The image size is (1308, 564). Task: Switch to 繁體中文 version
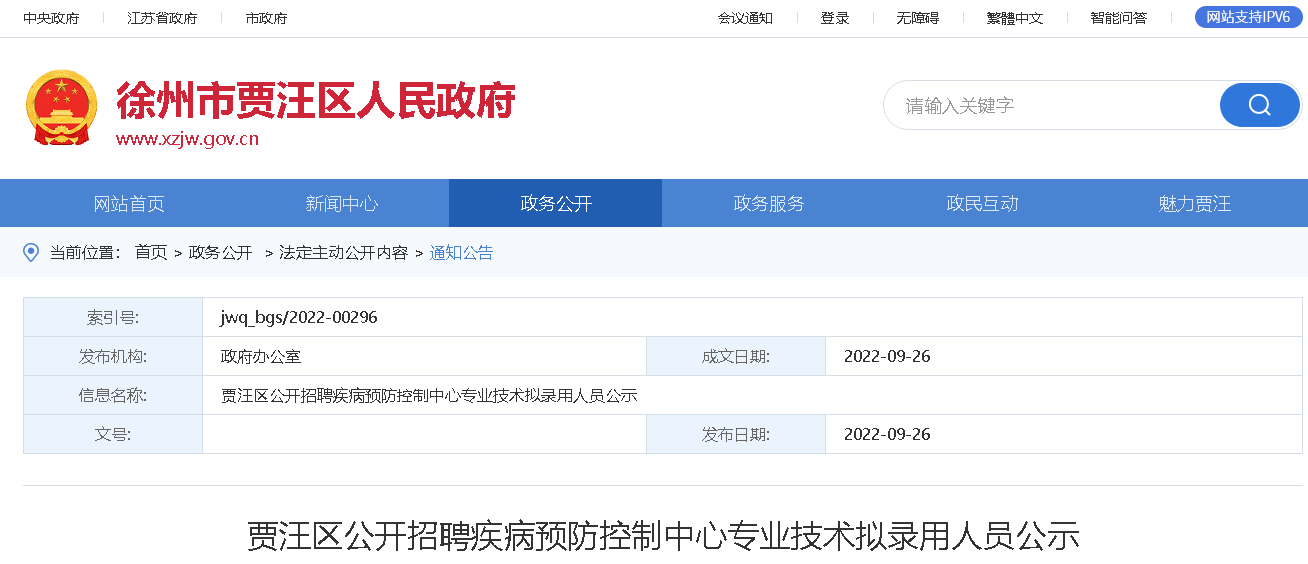click(1015, 18)
